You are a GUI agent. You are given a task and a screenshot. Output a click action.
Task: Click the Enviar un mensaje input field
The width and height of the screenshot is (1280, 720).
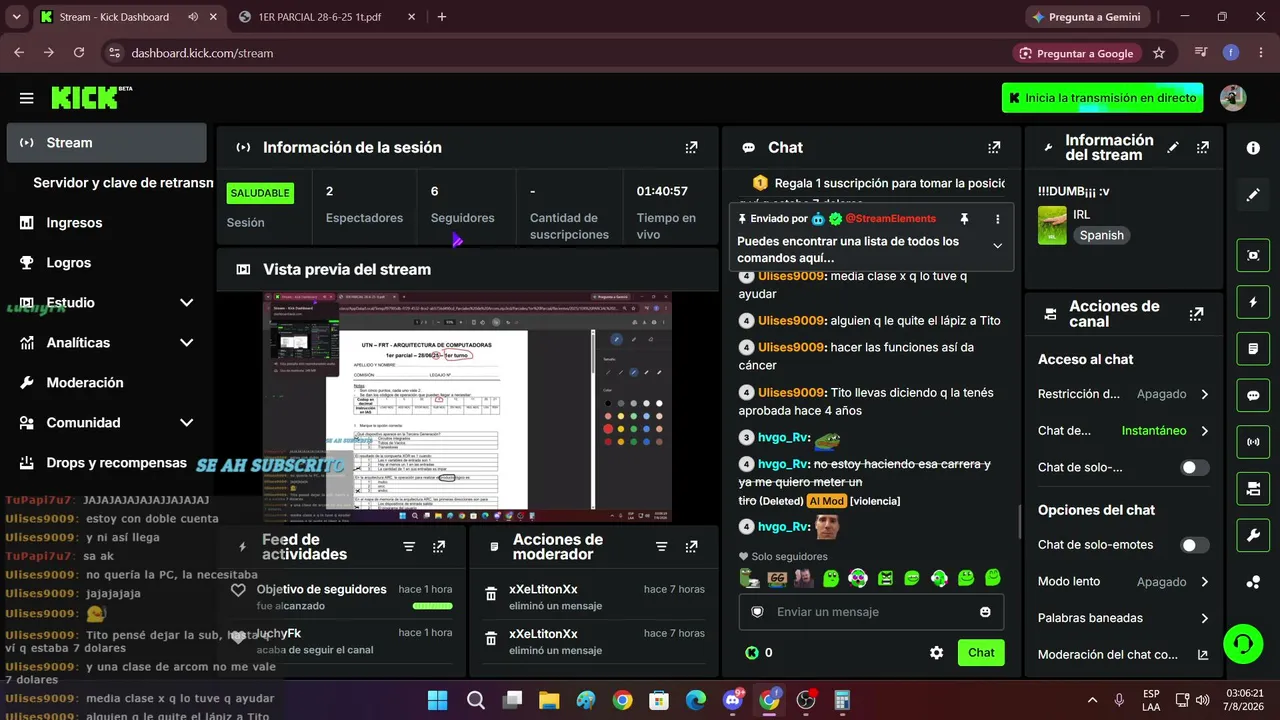871,612
